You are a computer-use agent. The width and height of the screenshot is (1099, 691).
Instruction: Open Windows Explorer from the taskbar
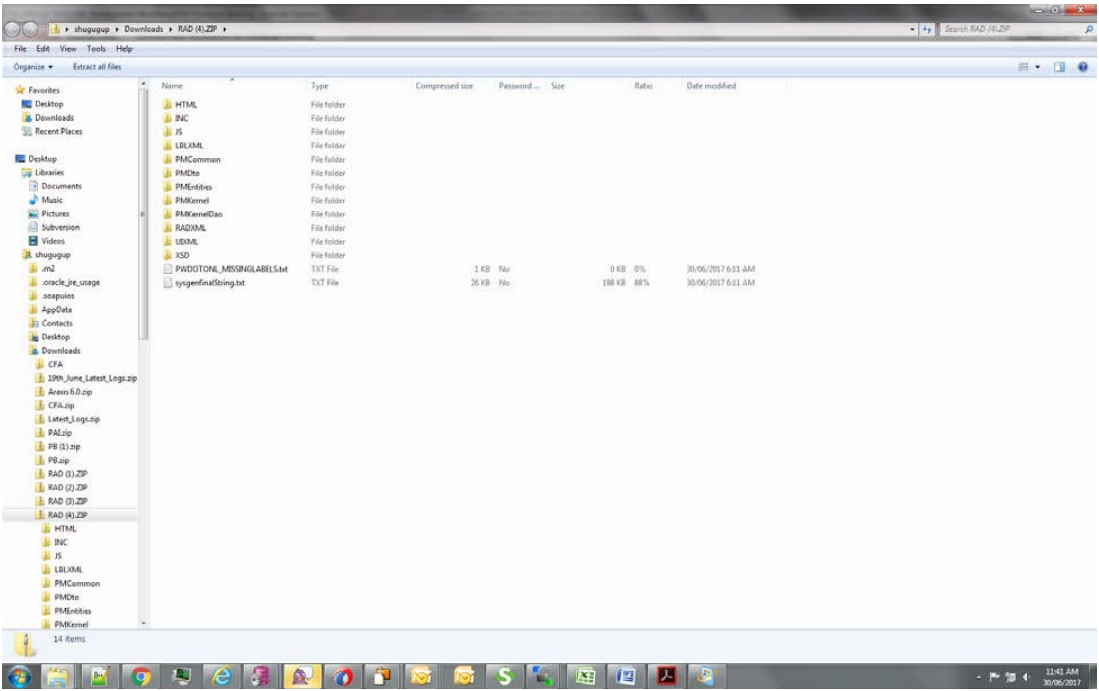tap(57, 676)
